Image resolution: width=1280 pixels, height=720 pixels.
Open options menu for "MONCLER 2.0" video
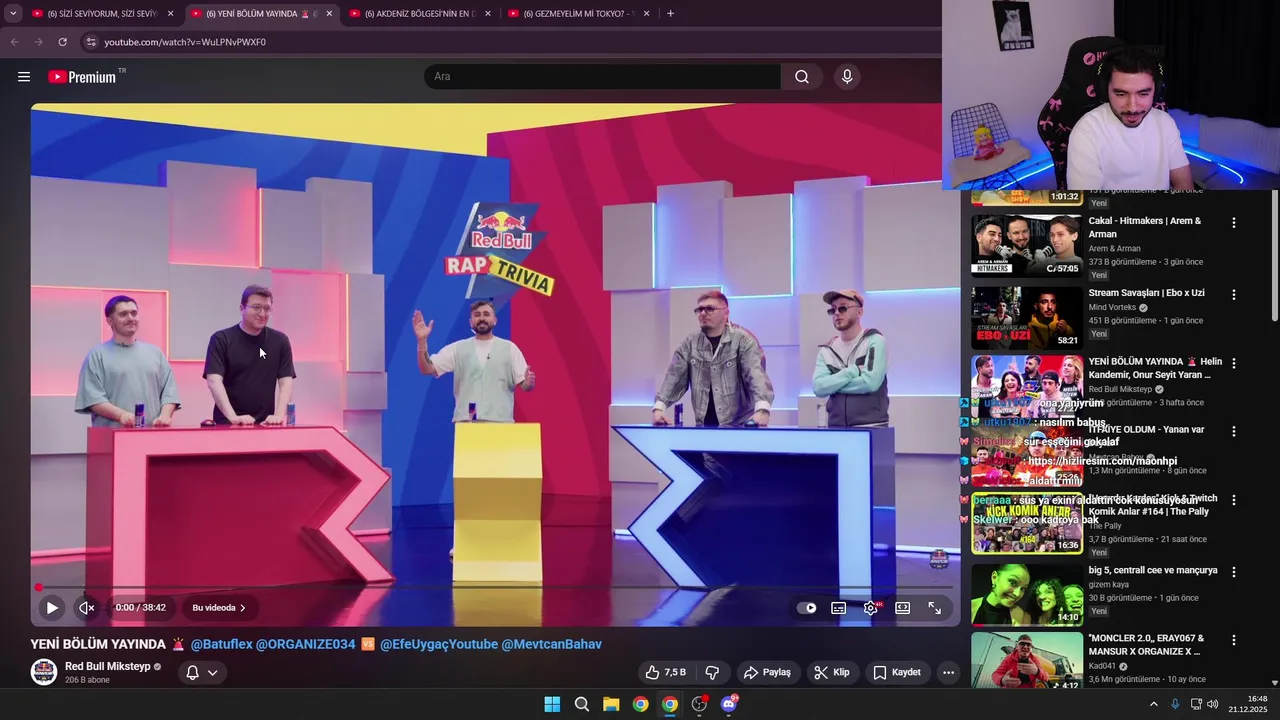pyautogui.click(x=1233, y=640)
